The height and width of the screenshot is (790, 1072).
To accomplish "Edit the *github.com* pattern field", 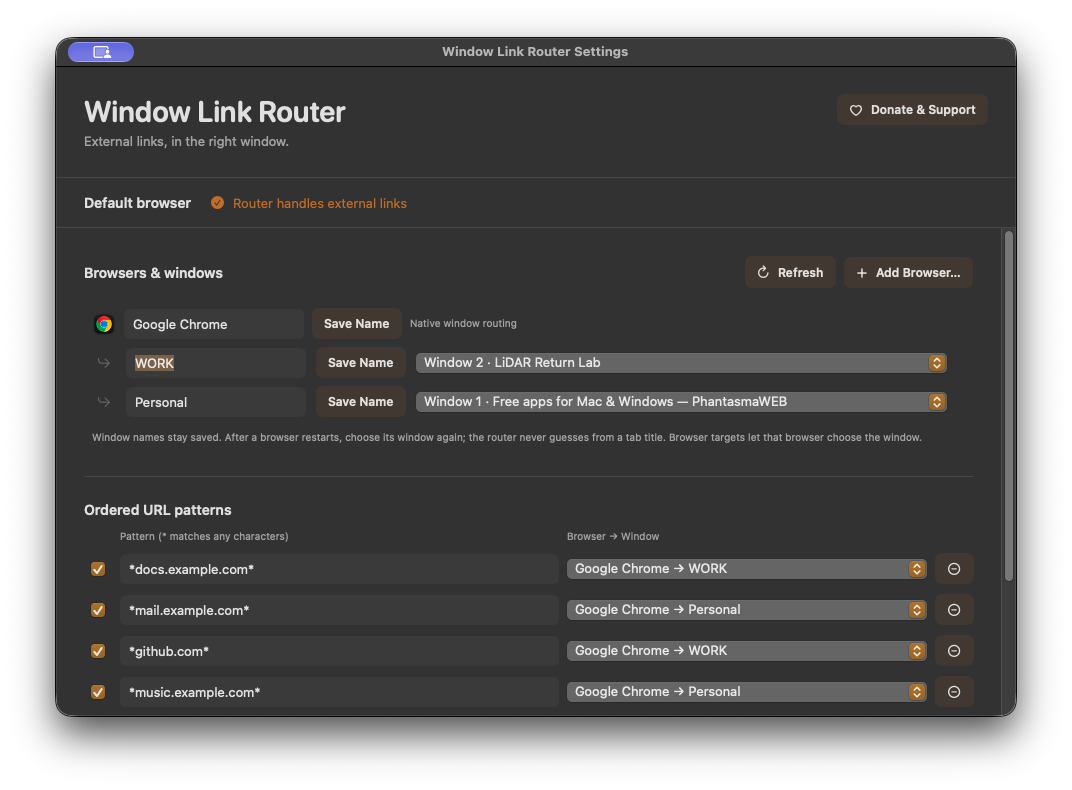I will click(339, 651).
